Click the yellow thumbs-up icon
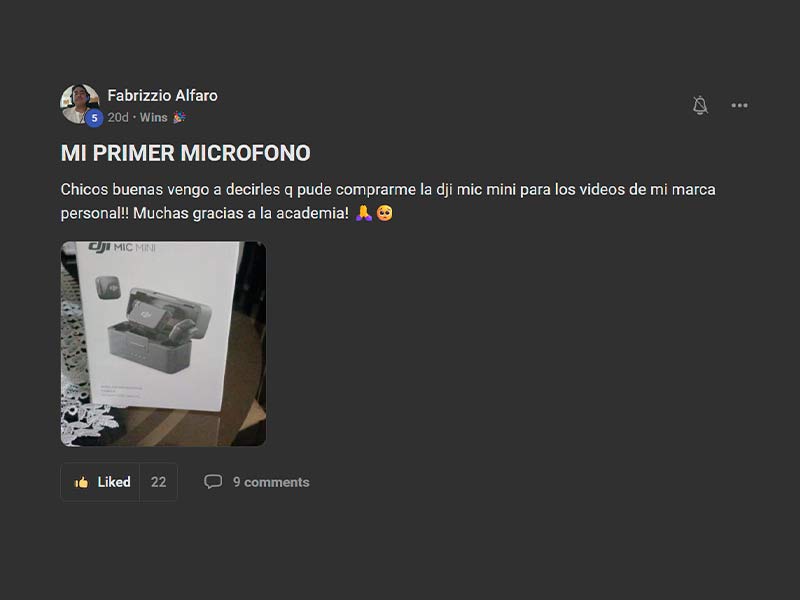 pos(81,482)
